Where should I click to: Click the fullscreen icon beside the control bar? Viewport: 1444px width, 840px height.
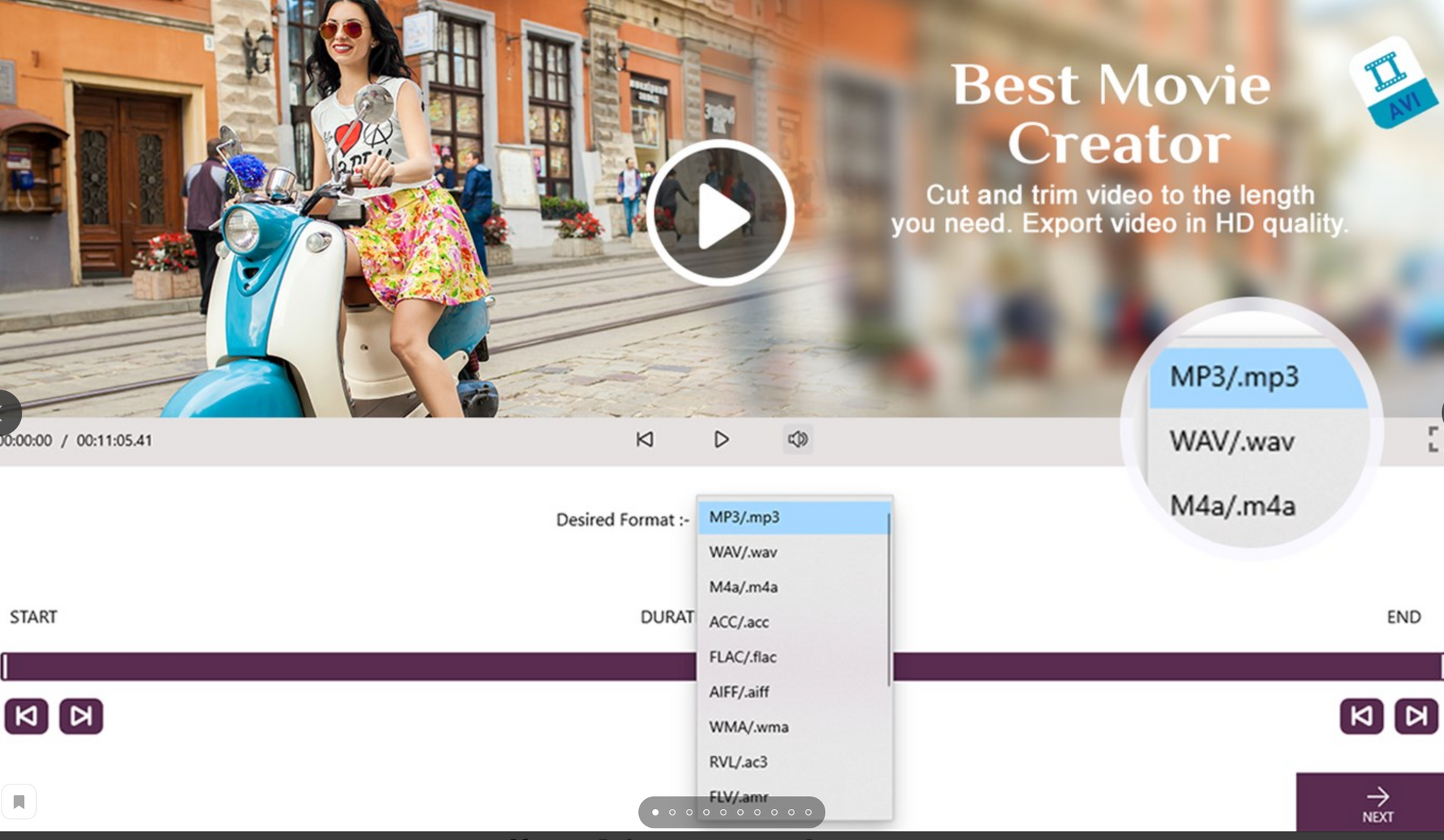click(1434, 439)
